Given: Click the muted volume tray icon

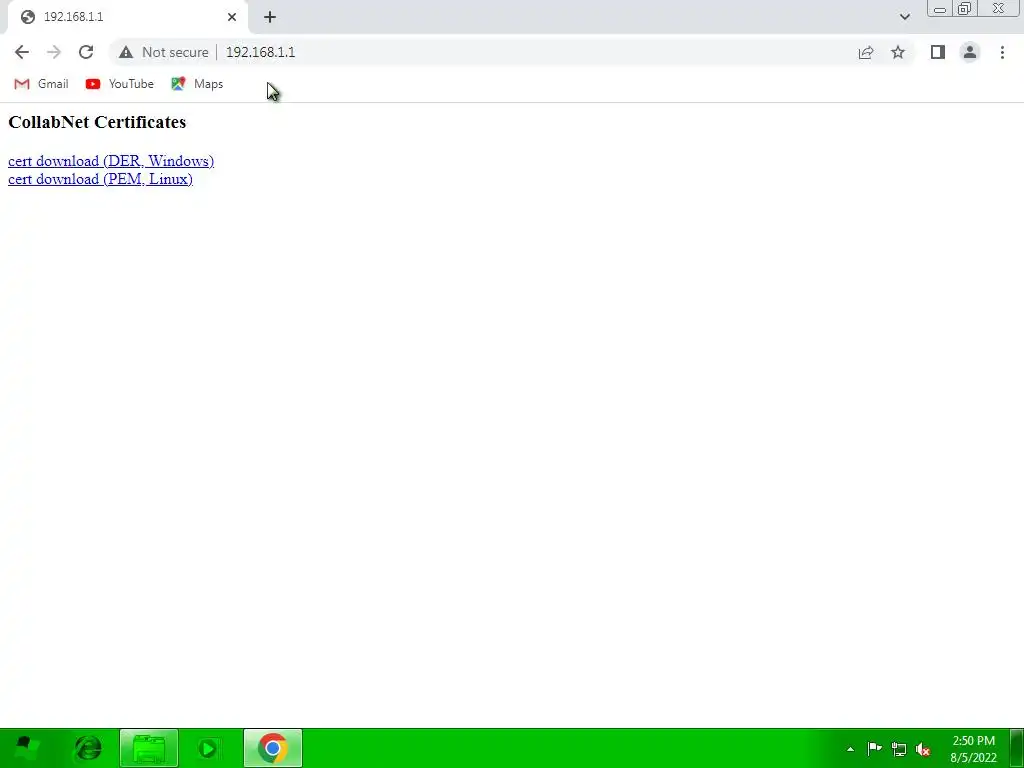Looking at the screenshot, I should pyautogui.click(x=923, y=749).
